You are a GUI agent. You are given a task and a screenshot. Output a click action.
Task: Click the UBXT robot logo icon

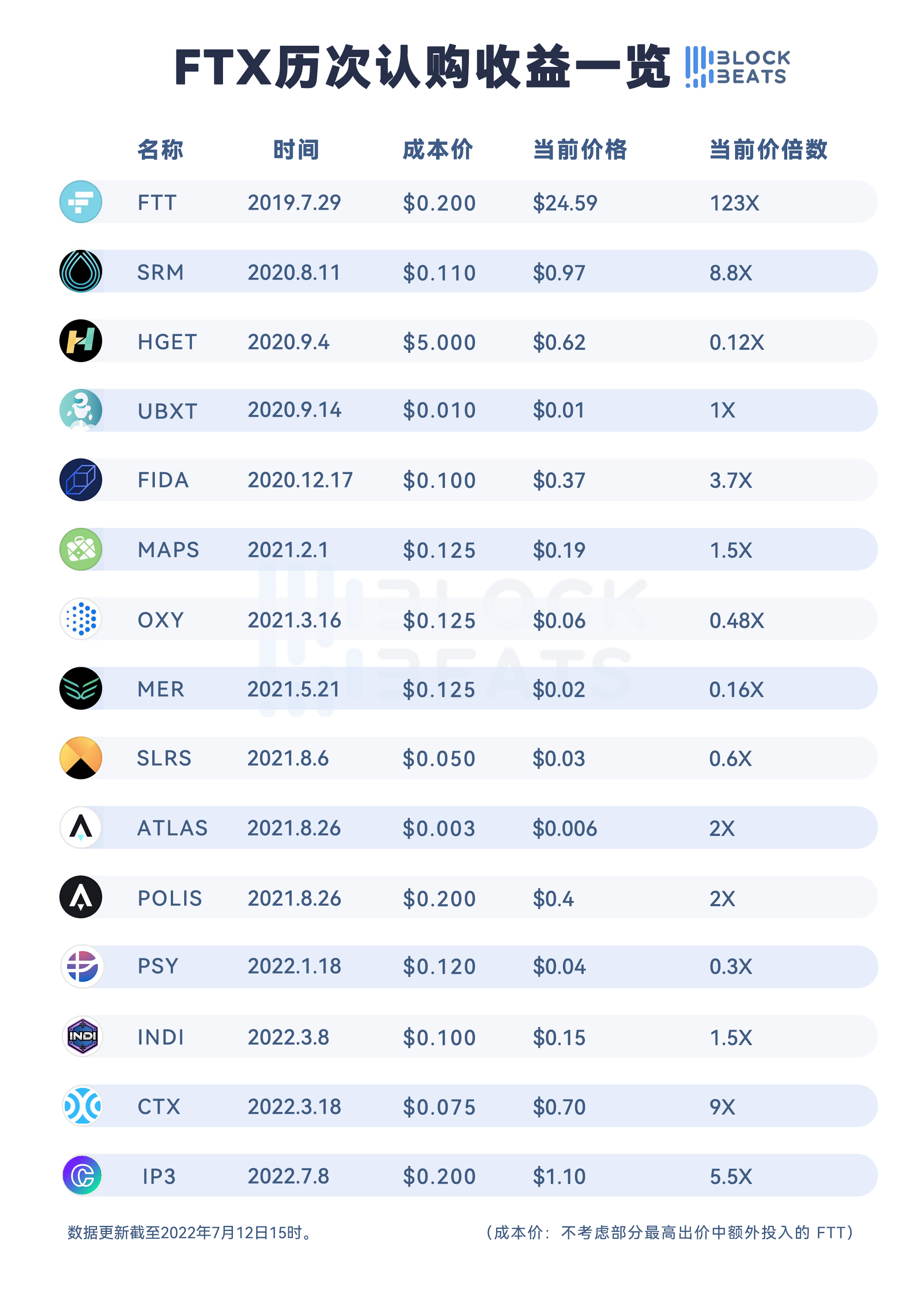click(x=81, y=410)
